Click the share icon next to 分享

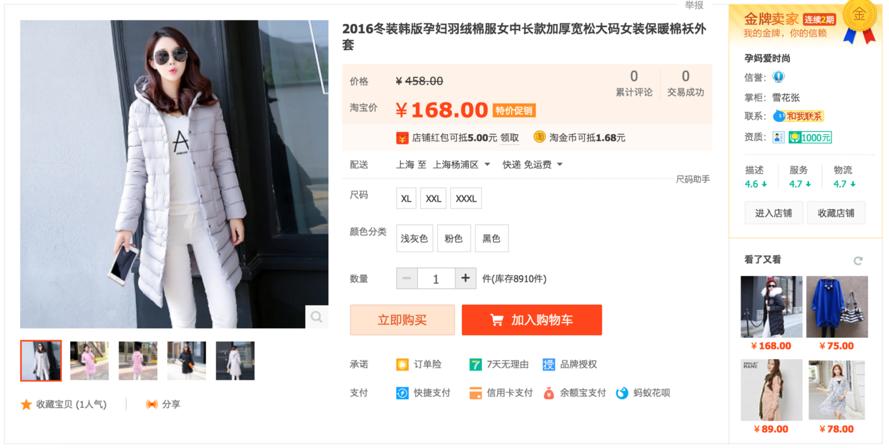coord(151,404)
